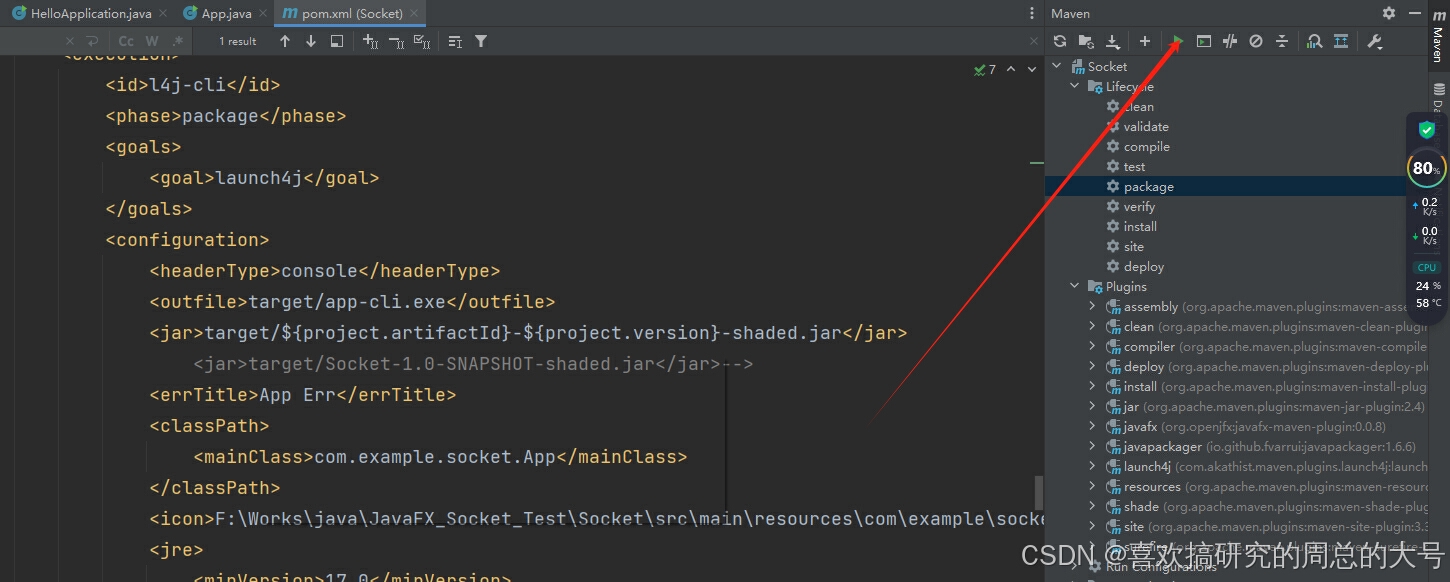Select the resources plugin entry
This screenshot has width=1450, height=582.
pos(1236,486)
